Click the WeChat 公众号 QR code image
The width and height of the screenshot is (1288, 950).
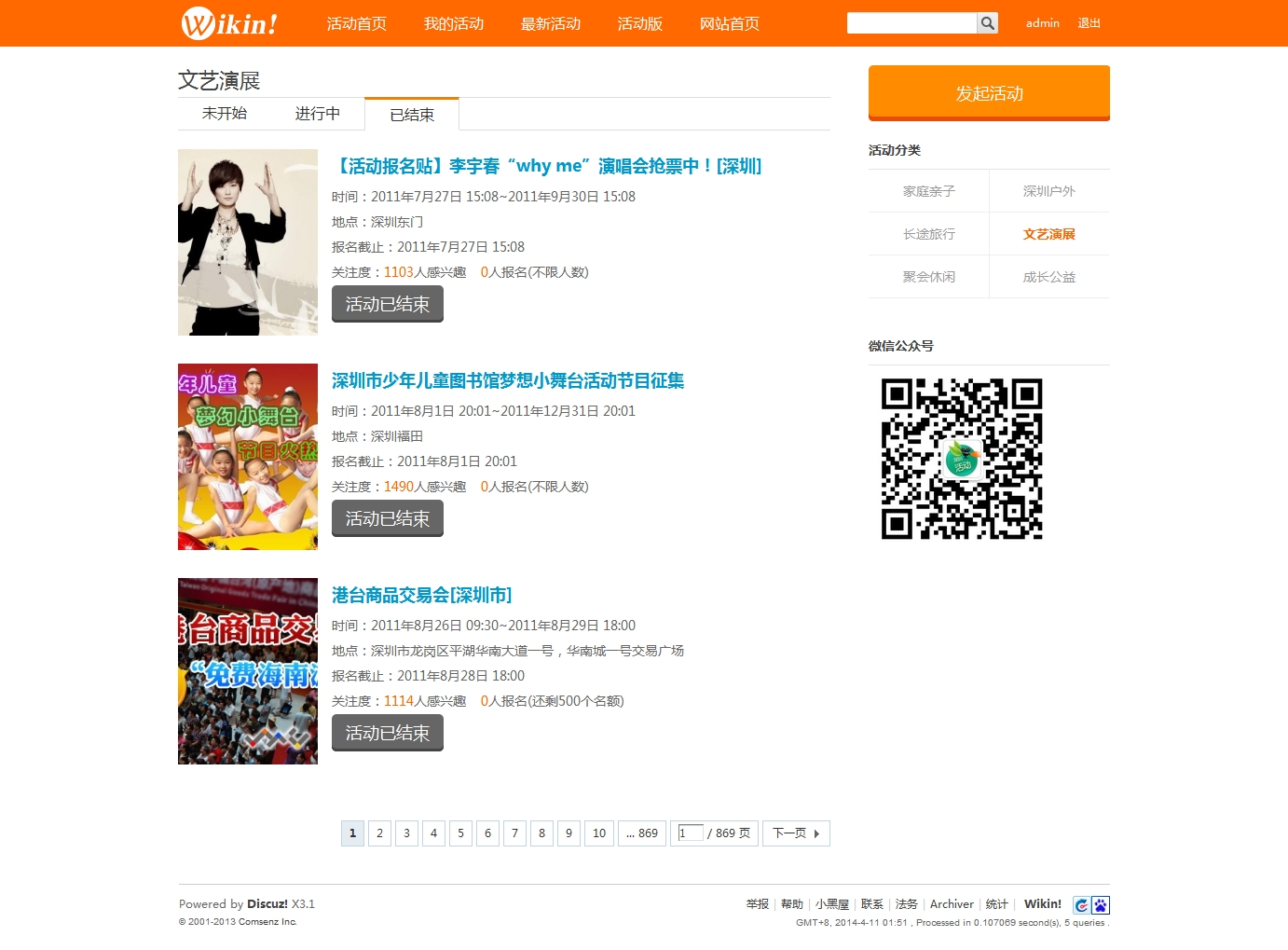962,458
